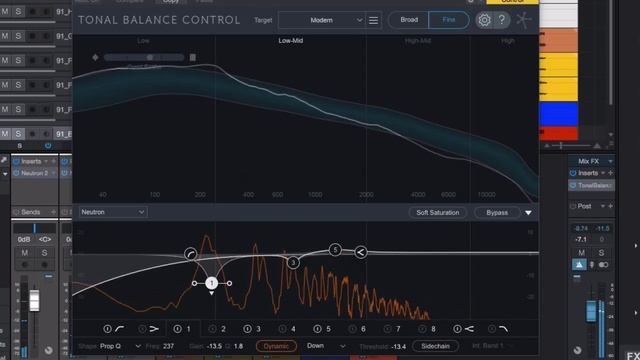Select the High frequency region label
Image resolution: width=640 pixels, height=360 pixels.
[x=508, y=40]
